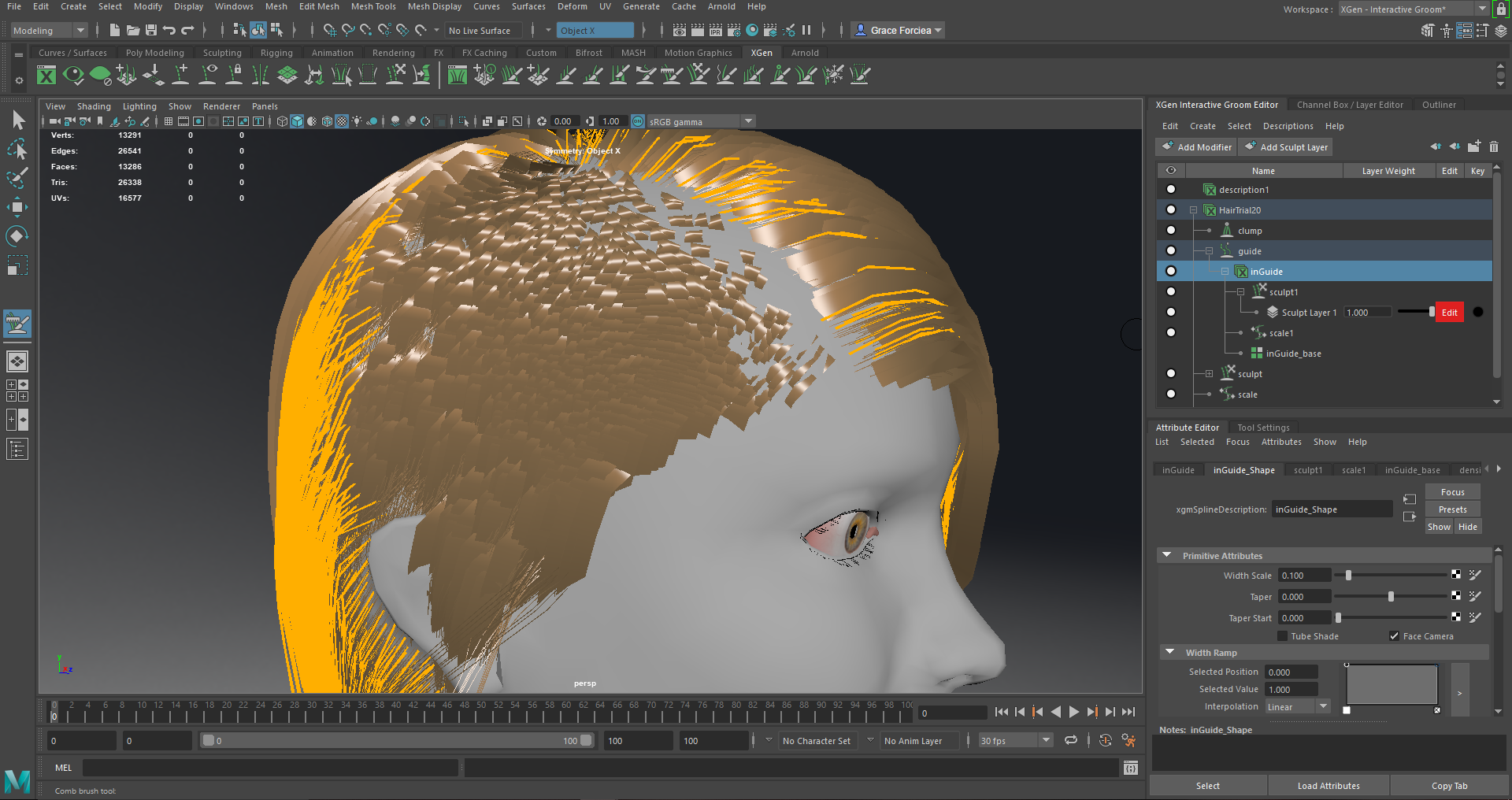
Task: Hide the clump node with its visibility dot
Action: [x=1171, y=230]
